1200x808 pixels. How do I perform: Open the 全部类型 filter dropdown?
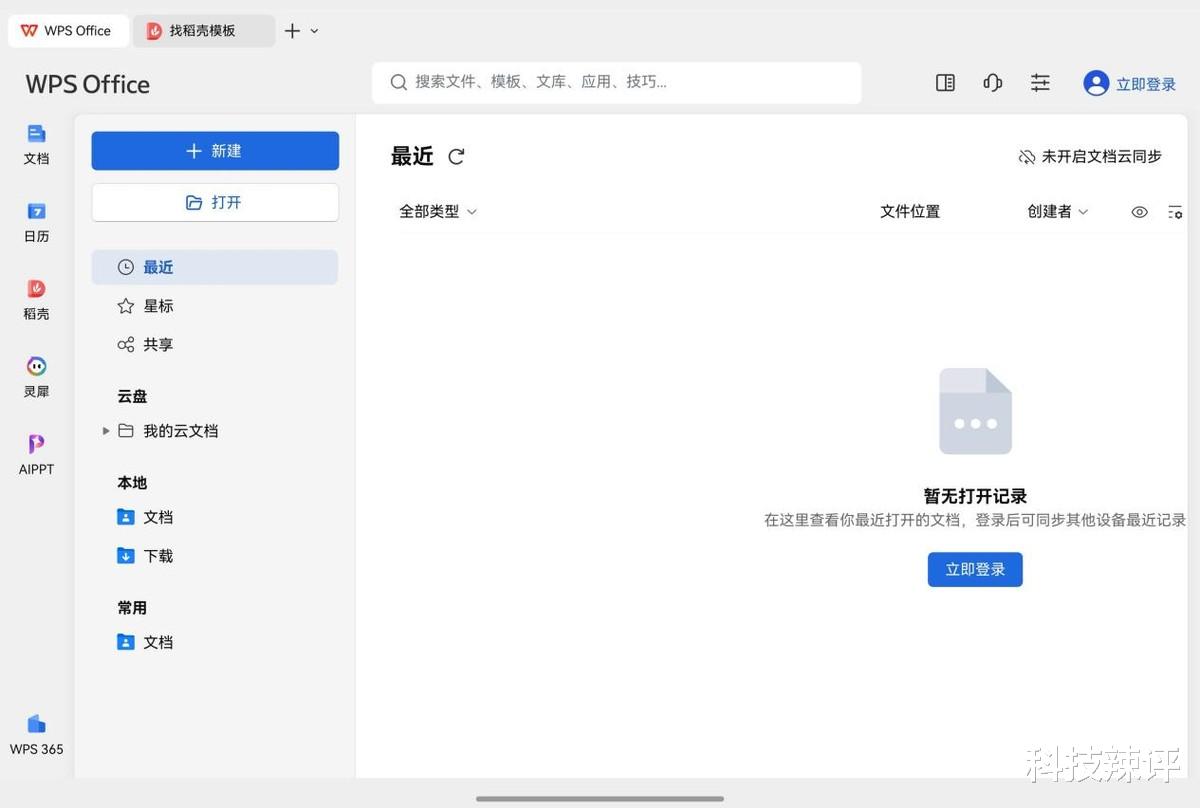coord(438,212)
